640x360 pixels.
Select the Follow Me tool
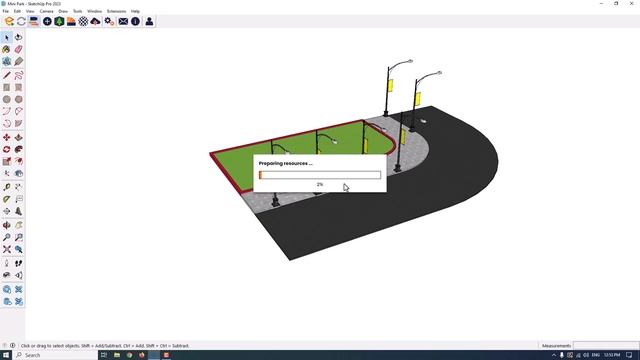(x=18, y=149)
